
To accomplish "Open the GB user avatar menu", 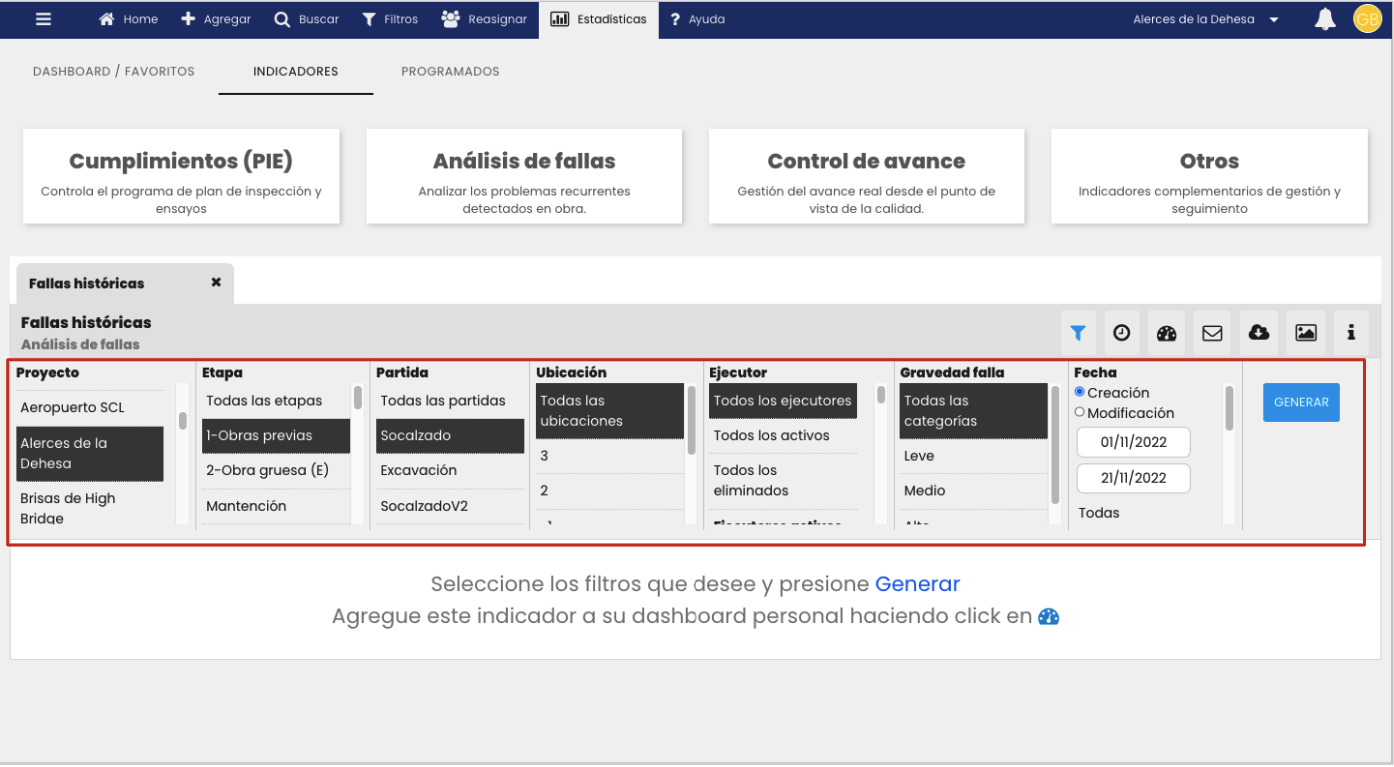I will coord(1367,19).
